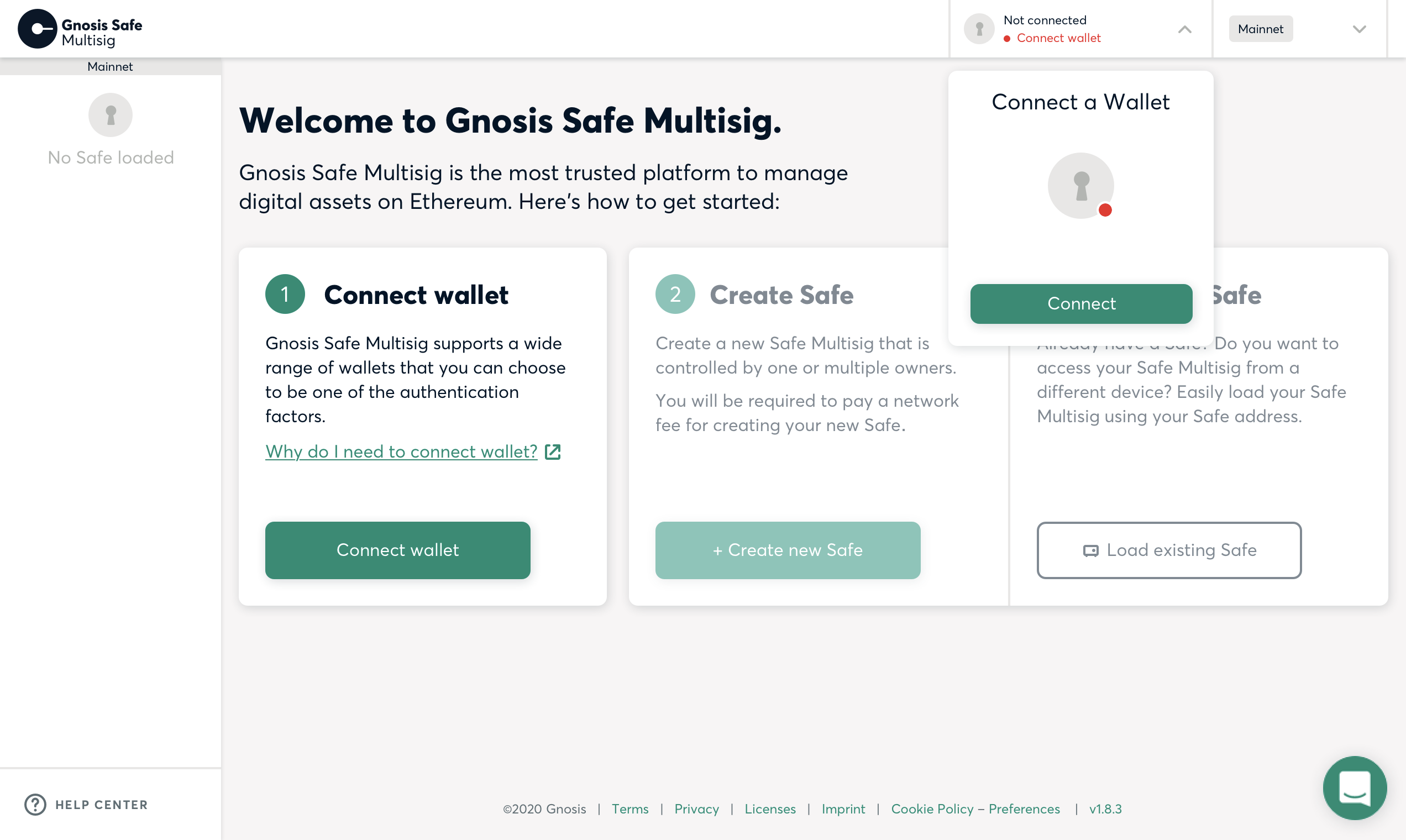This screenshot has width=1406, height=840.
Task: Expand the Mainnet network dropdown arrow
Action: pos(1359,29)
